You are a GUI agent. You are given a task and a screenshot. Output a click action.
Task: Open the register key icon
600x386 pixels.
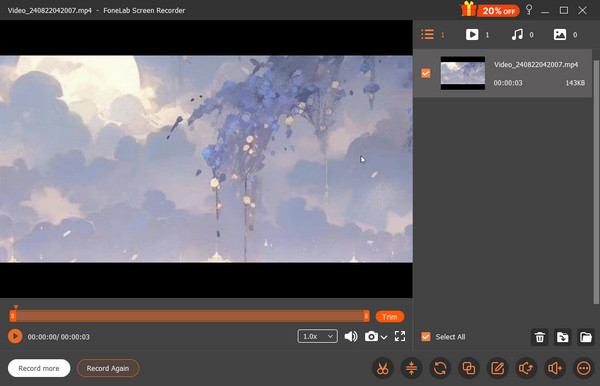point(529,10)
